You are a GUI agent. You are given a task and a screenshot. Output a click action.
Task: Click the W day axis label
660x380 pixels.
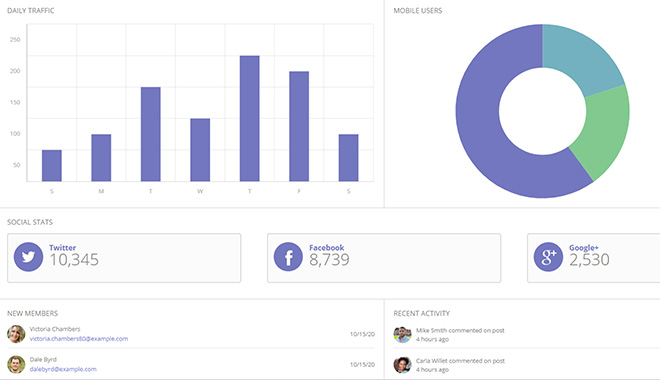tap(200, 191)
